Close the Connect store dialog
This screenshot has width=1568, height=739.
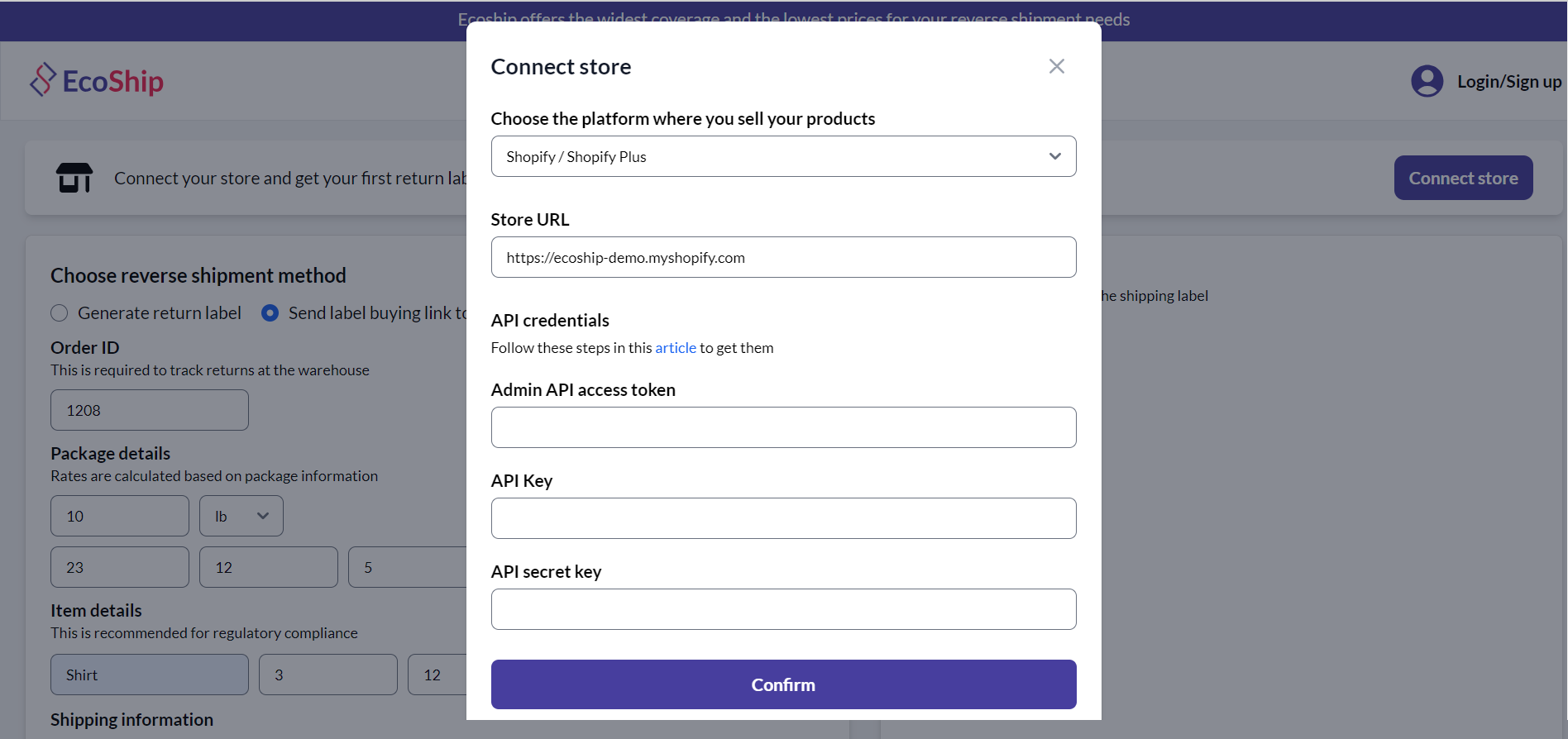click(x=1056, y=66)
